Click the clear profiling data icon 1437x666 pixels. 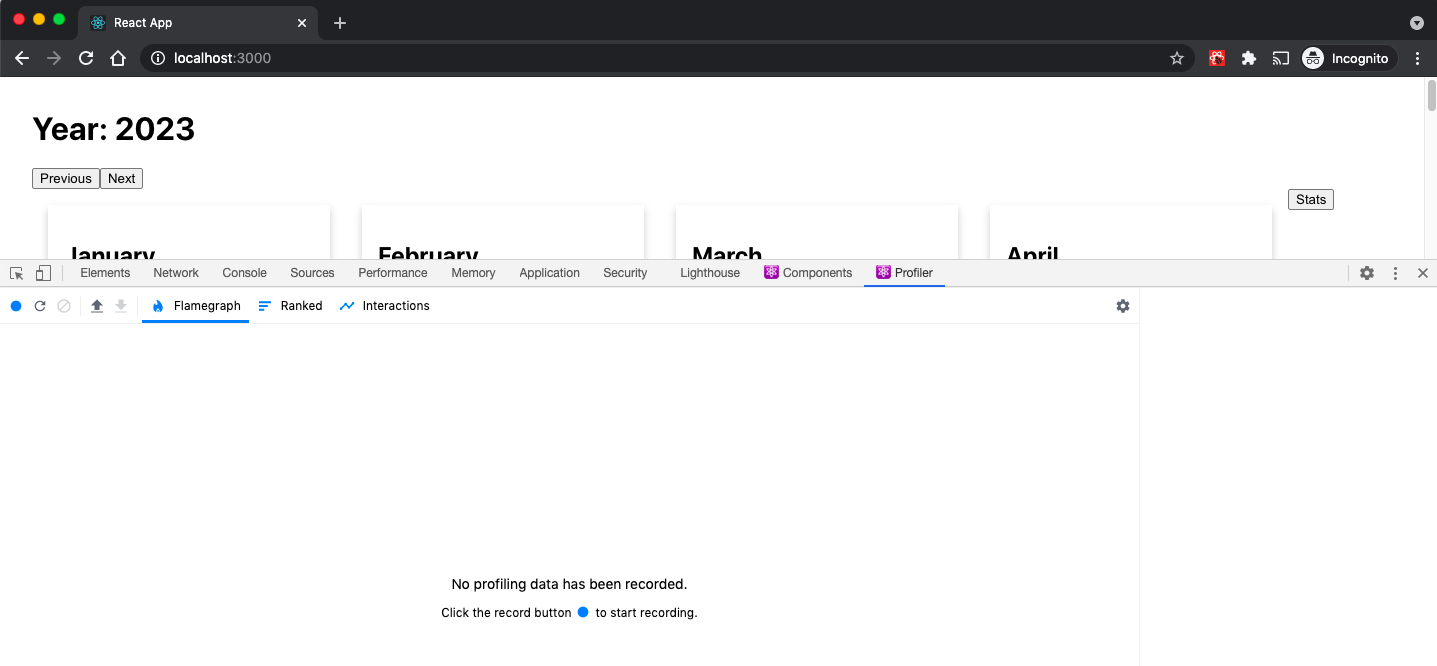pos(64,306)
